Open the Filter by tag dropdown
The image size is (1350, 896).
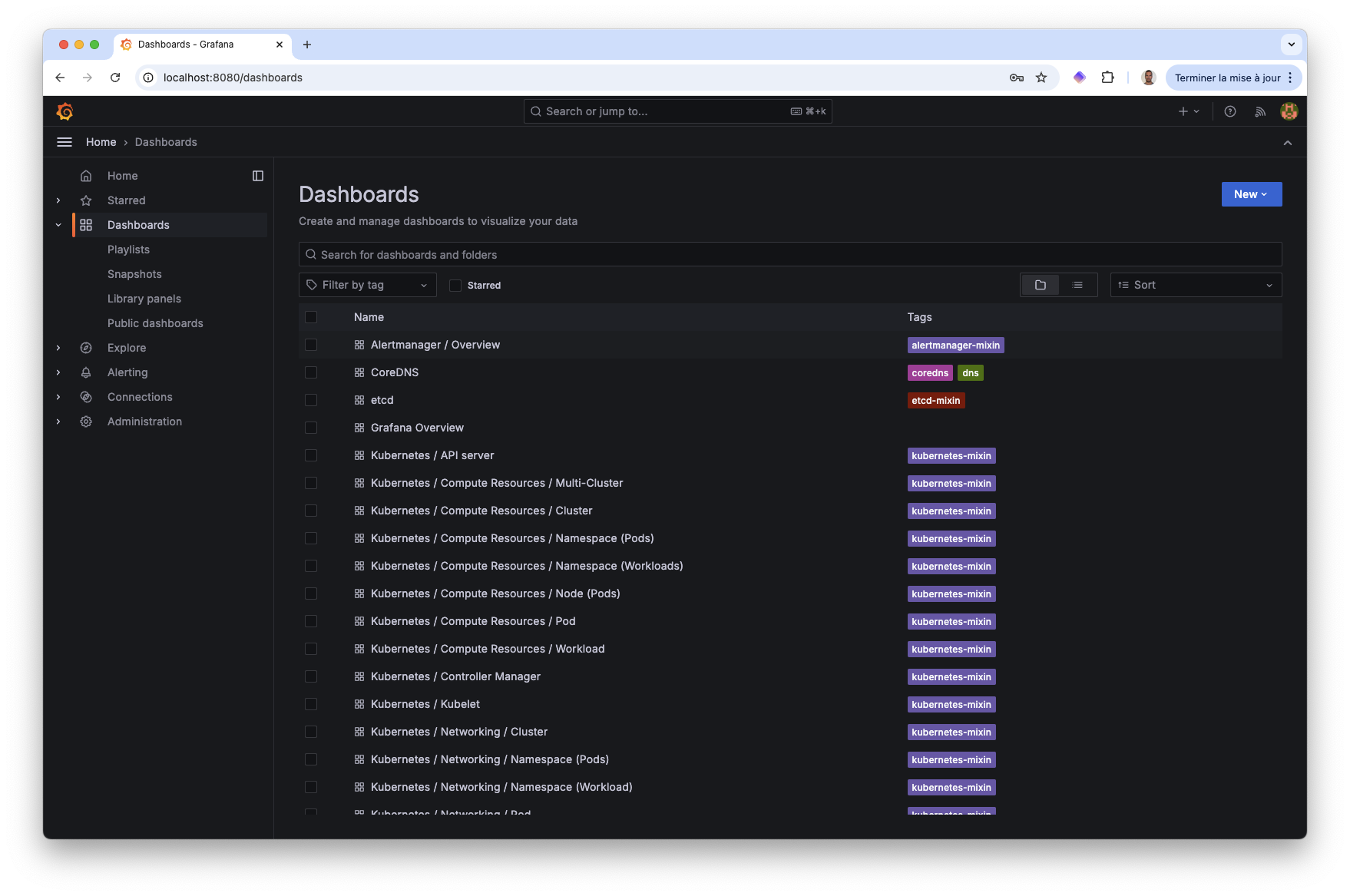367,284
